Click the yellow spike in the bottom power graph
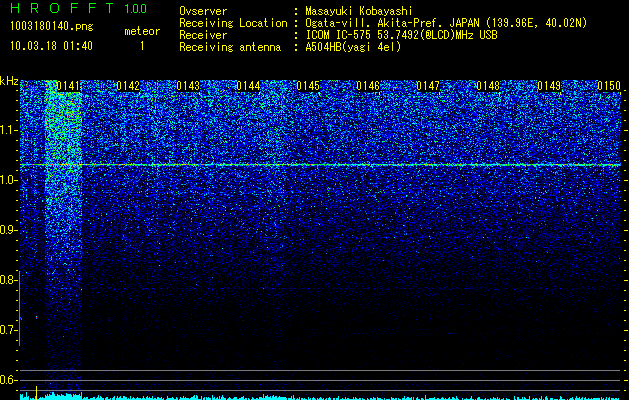The width and height of the screenshot is (629, 400). click(x=37, y=393)
